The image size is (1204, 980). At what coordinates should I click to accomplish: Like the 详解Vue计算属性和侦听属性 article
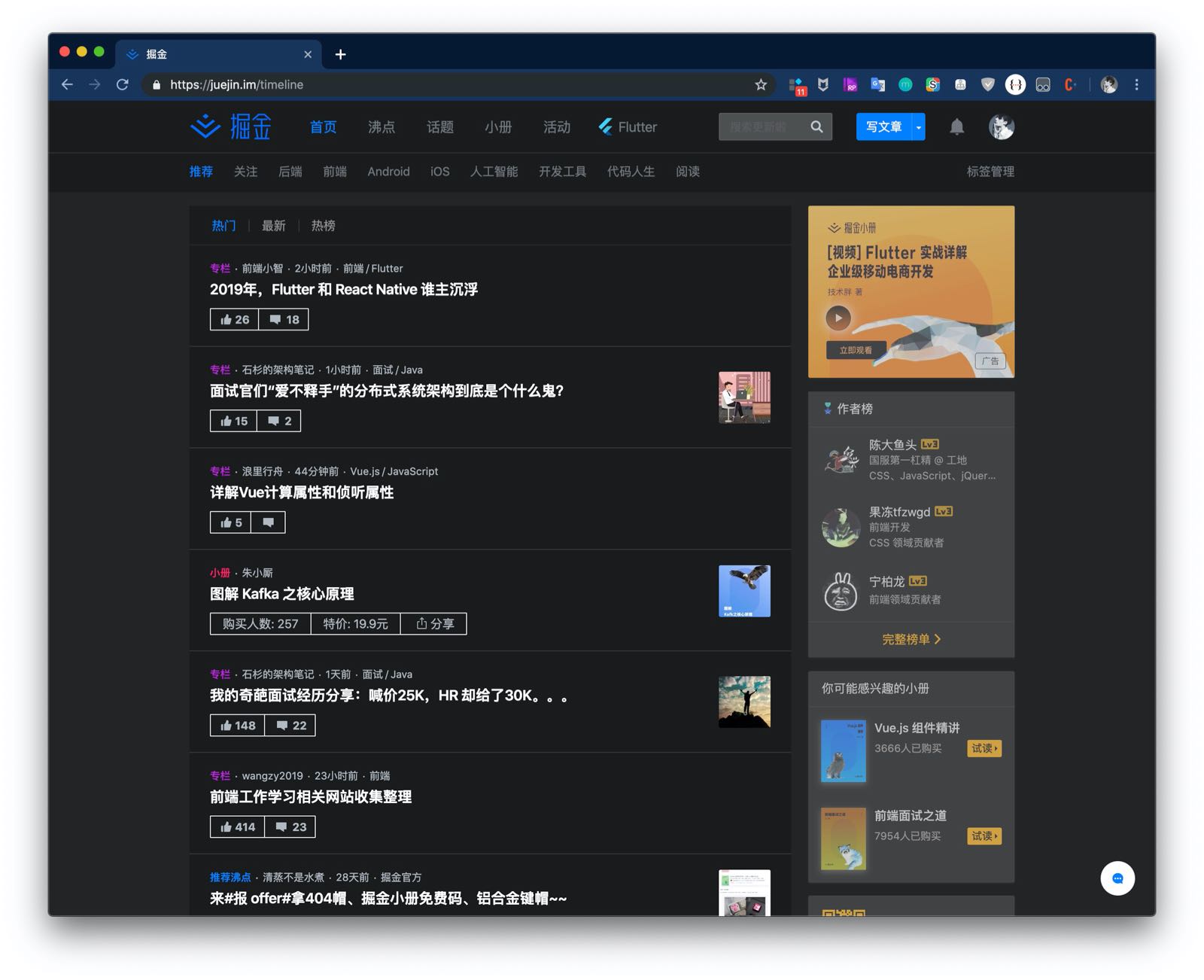click(x=231, y=522)
